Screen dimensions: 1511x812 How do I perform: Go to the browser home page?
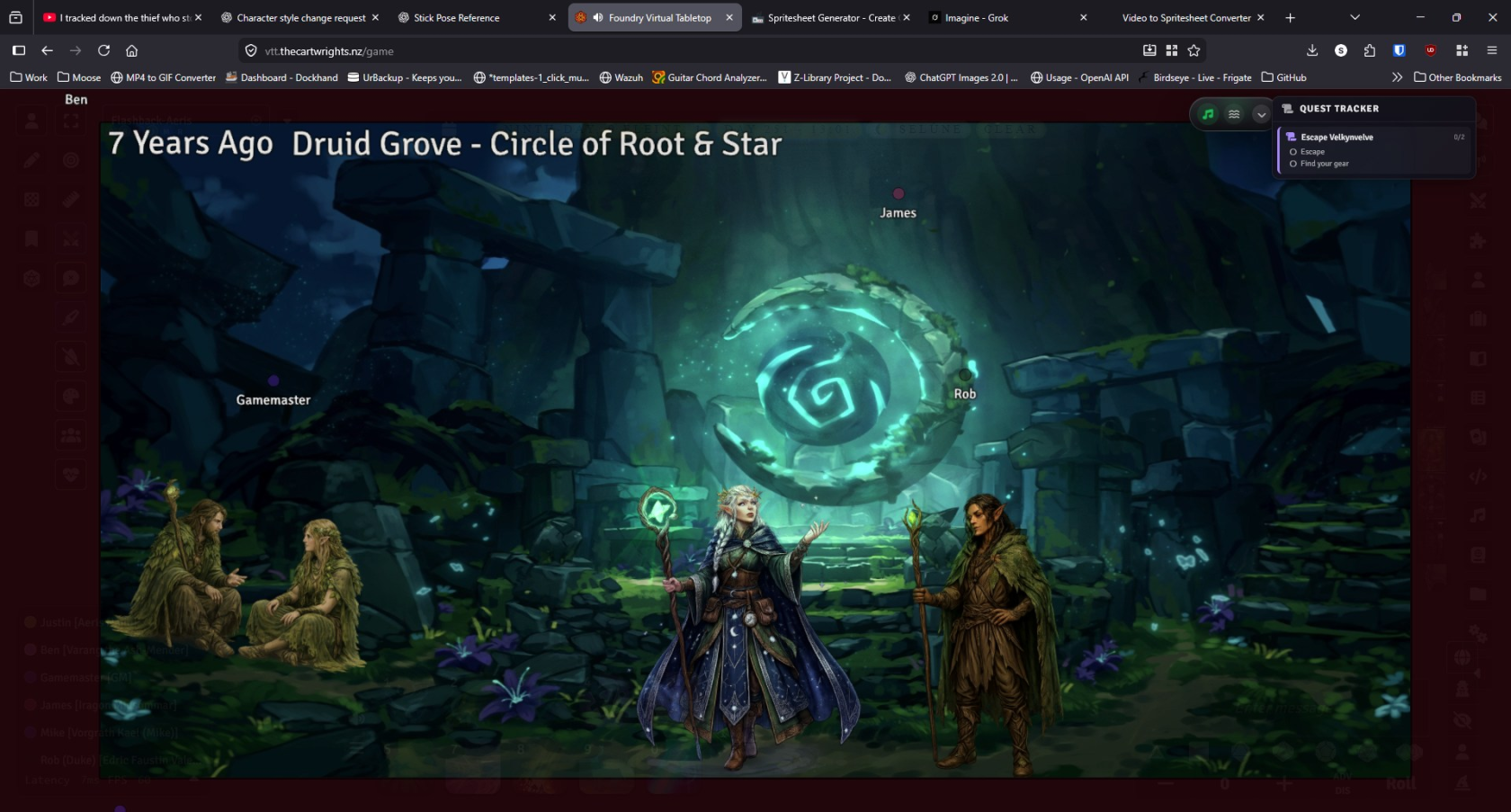[x=132, y=50]
